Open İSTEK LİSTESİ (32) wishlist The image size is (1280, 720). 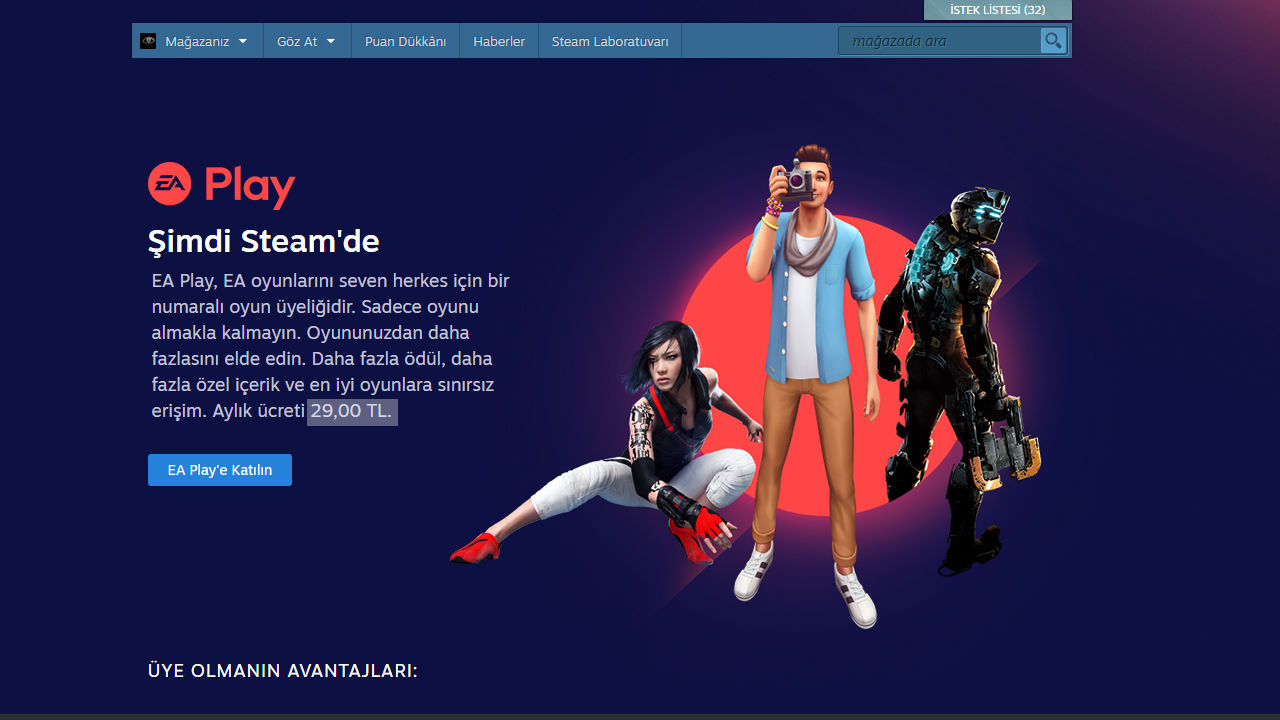pyautogui.click(x=998, y=10)
